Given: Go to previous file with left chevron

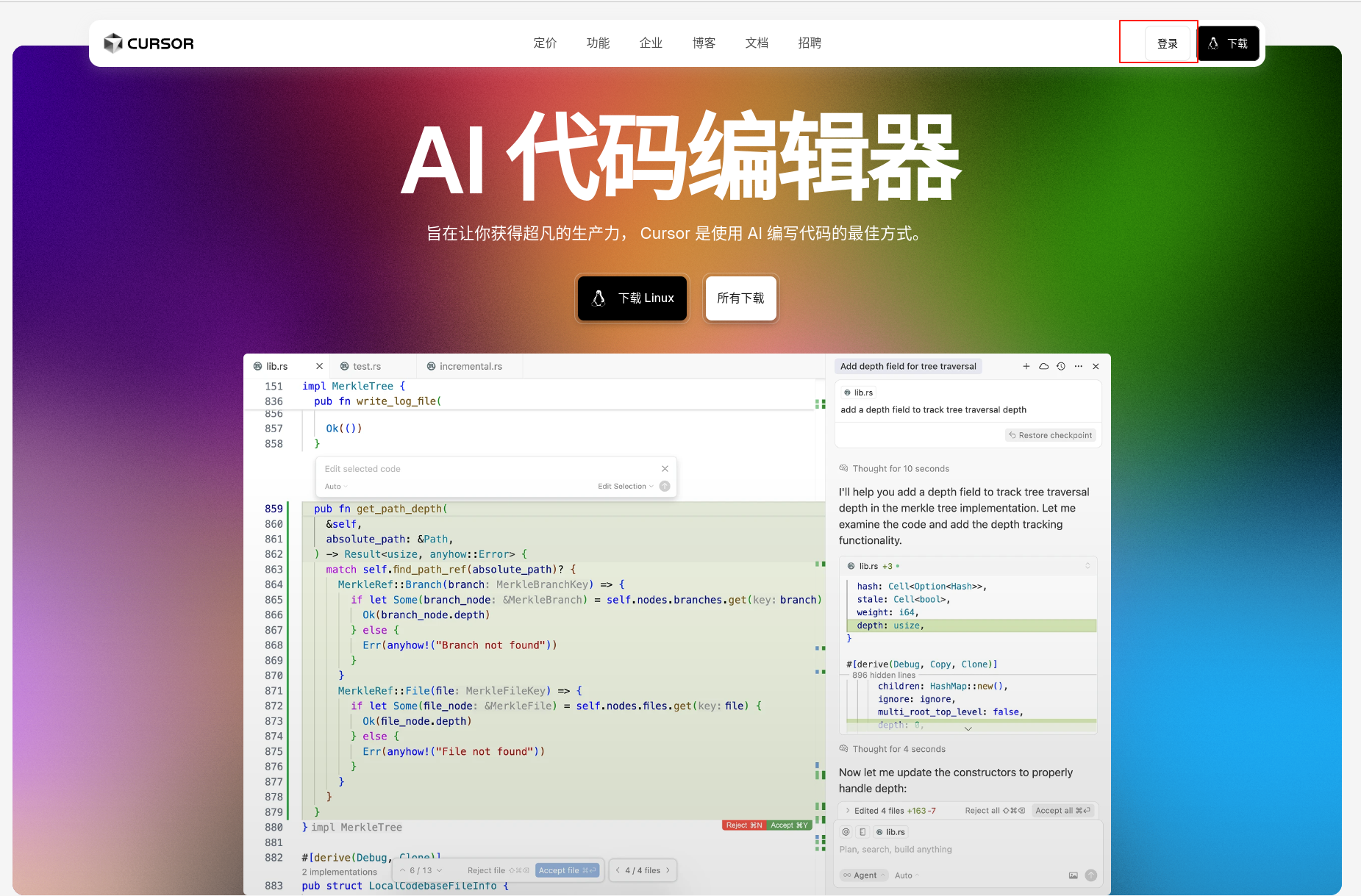Looking at the screenshot, I should tap(618, 870).
